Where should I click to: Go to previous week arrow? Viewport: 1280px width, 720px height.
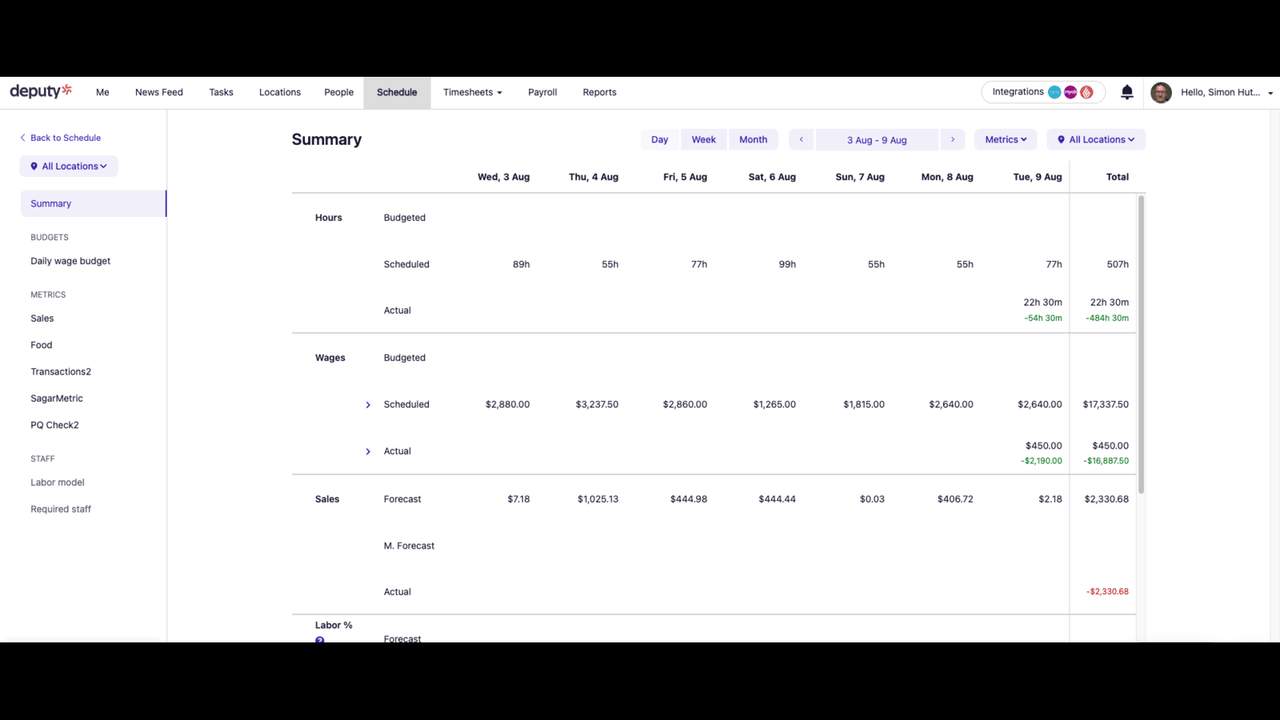point(801,140)
